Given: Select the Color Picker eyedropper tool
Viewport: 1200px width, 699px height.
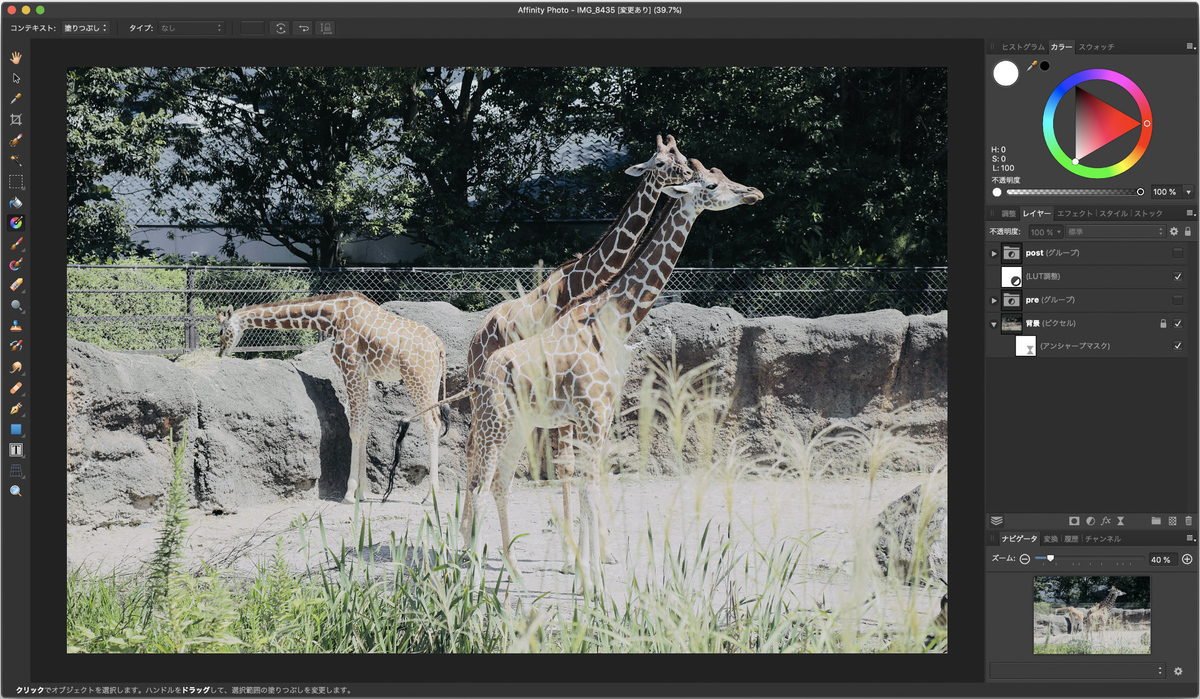Looking at the screenshot, I should (x=16, y=99).
